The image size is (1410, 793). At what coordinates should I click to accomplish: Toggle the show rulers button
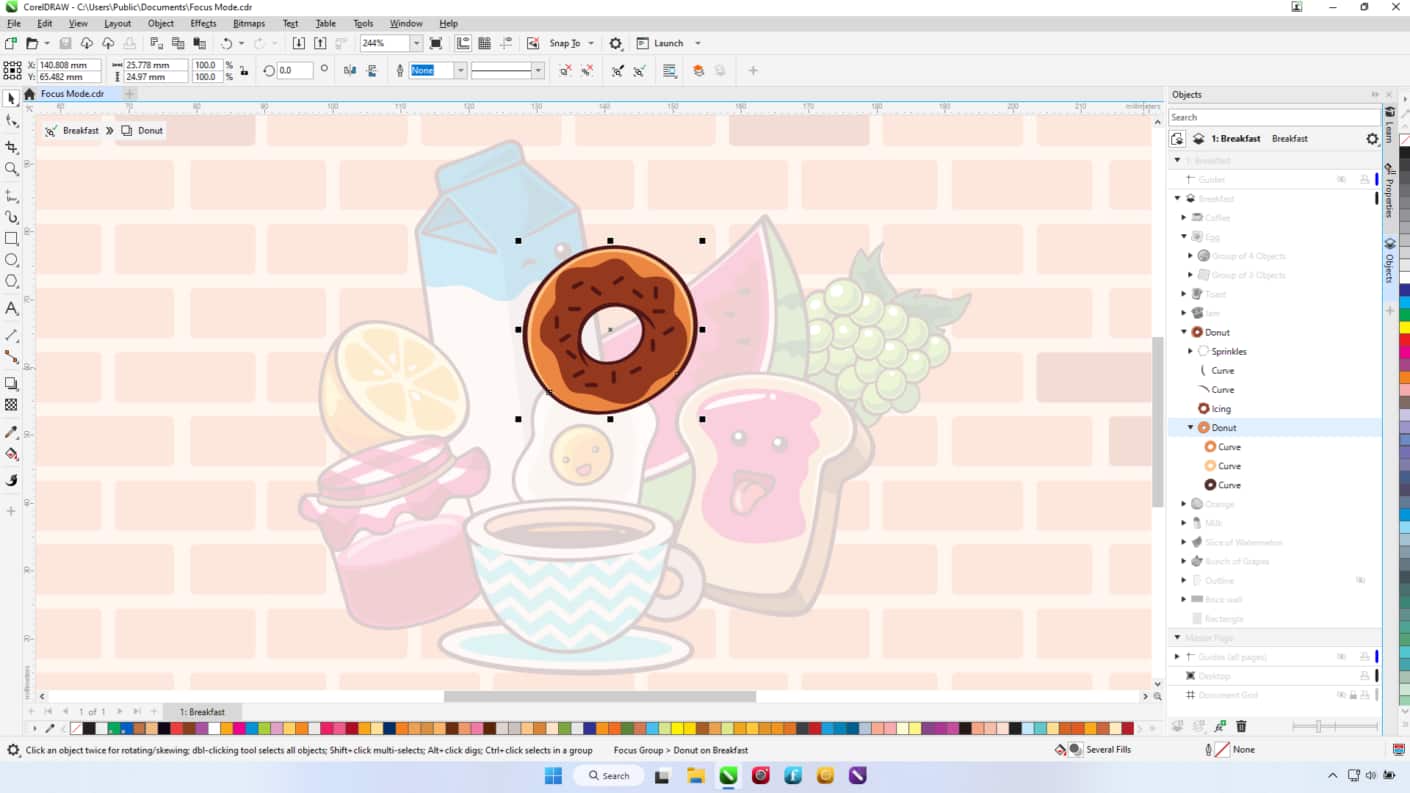point(463,42)
